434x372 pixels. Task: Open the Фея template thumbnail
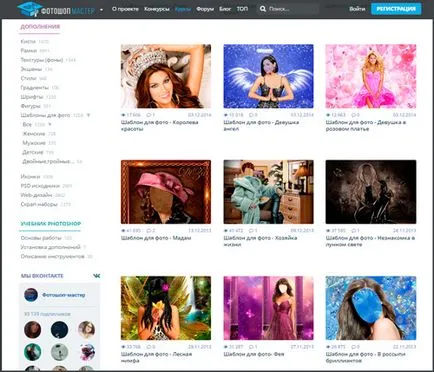(268, 308)
